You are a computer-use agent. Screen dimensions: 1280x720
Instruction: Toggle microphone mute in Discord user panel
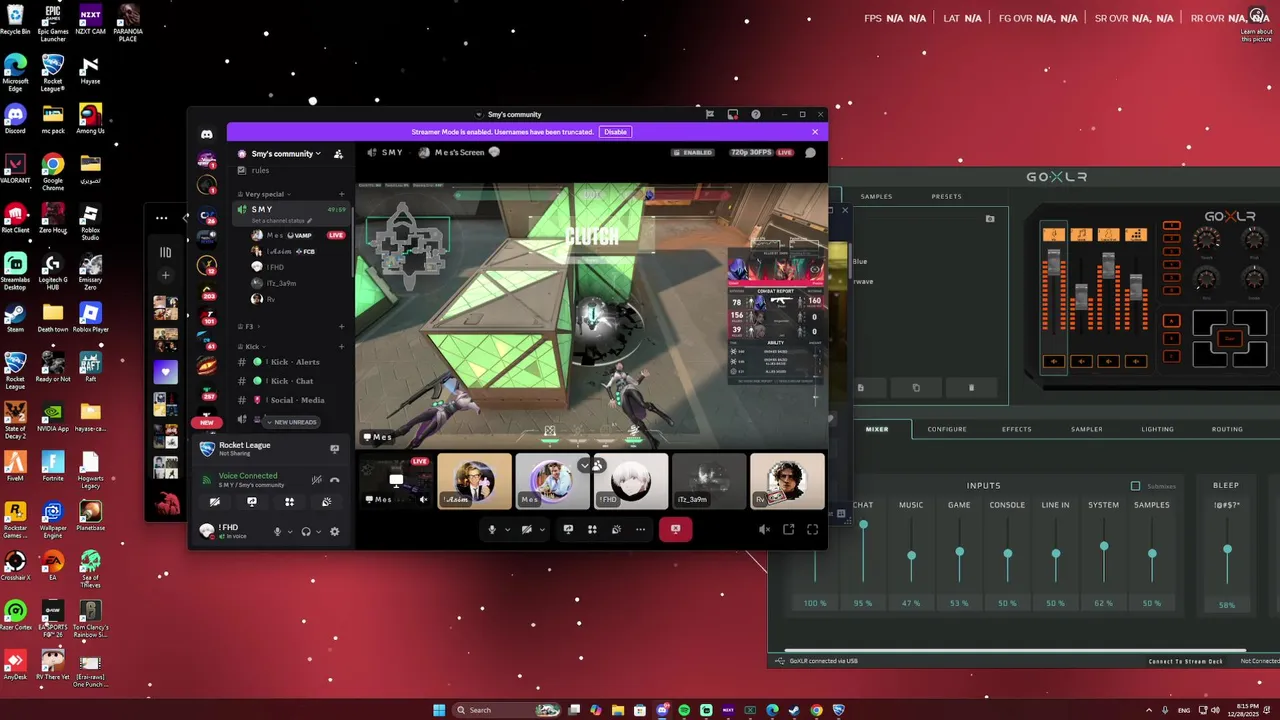click(x=277, y=532)
